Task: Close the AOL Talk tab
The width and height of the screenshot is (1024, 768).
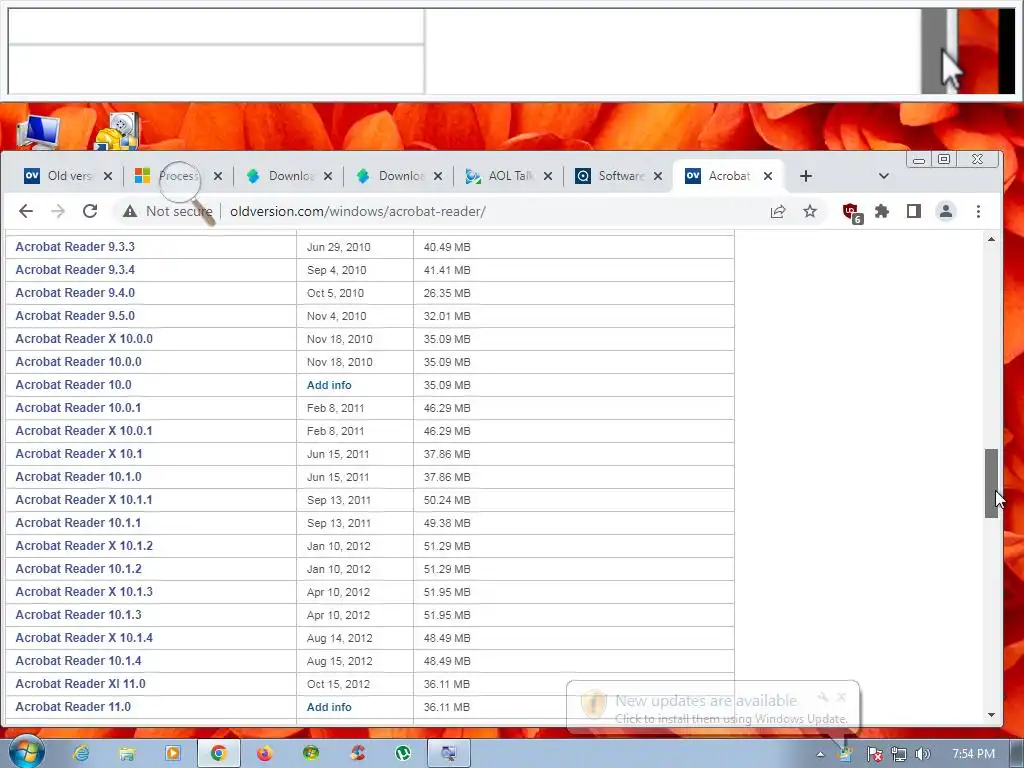Action: (x=548, y=176)
